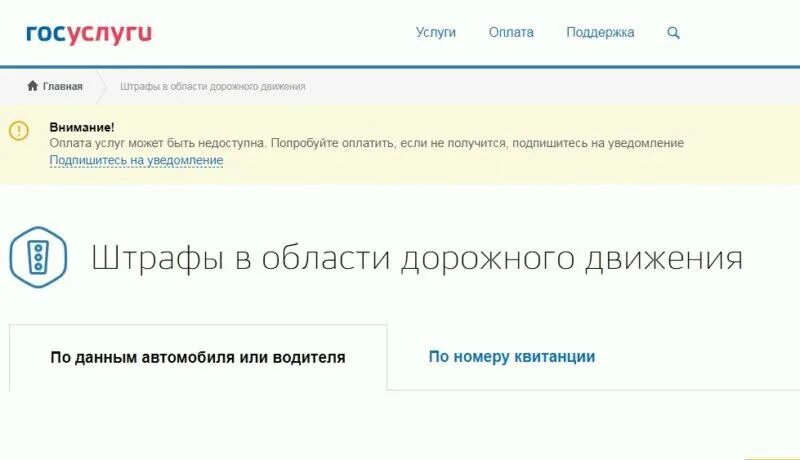
Task: Open the Поддержка menu item
Action: [601, 33]
